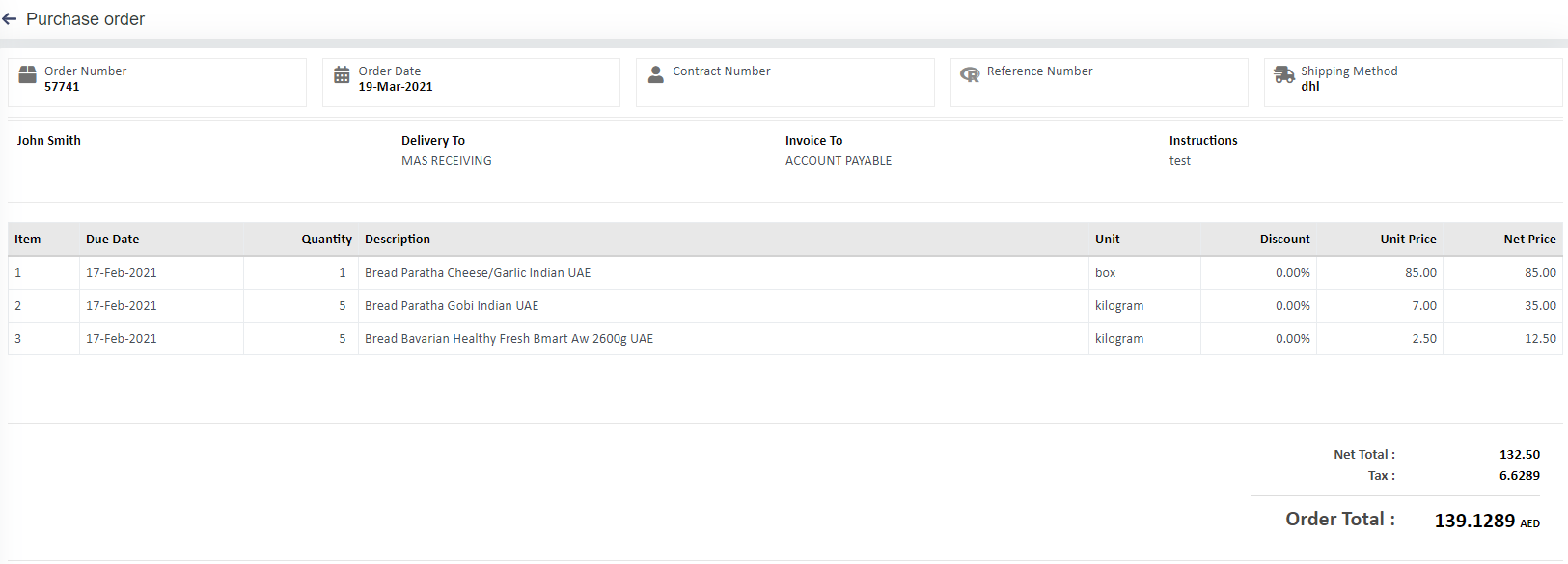The image size is (1568, 564).
Task: Click the Reference Number registered icon
Action: (x=970, y=74)
